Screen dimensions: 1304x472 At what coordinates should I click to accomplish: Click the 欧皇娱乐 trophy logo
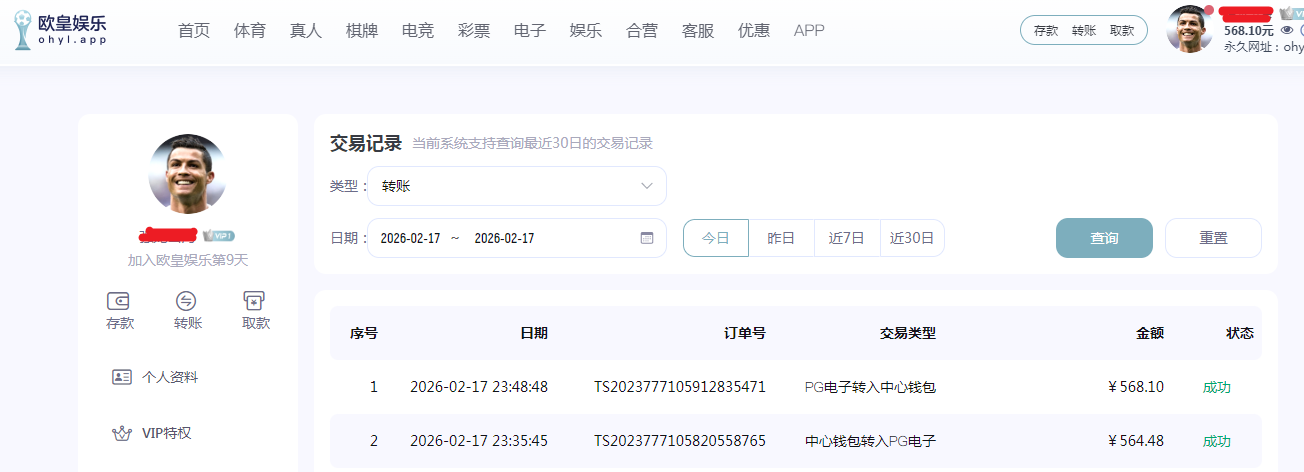[23, 32]
